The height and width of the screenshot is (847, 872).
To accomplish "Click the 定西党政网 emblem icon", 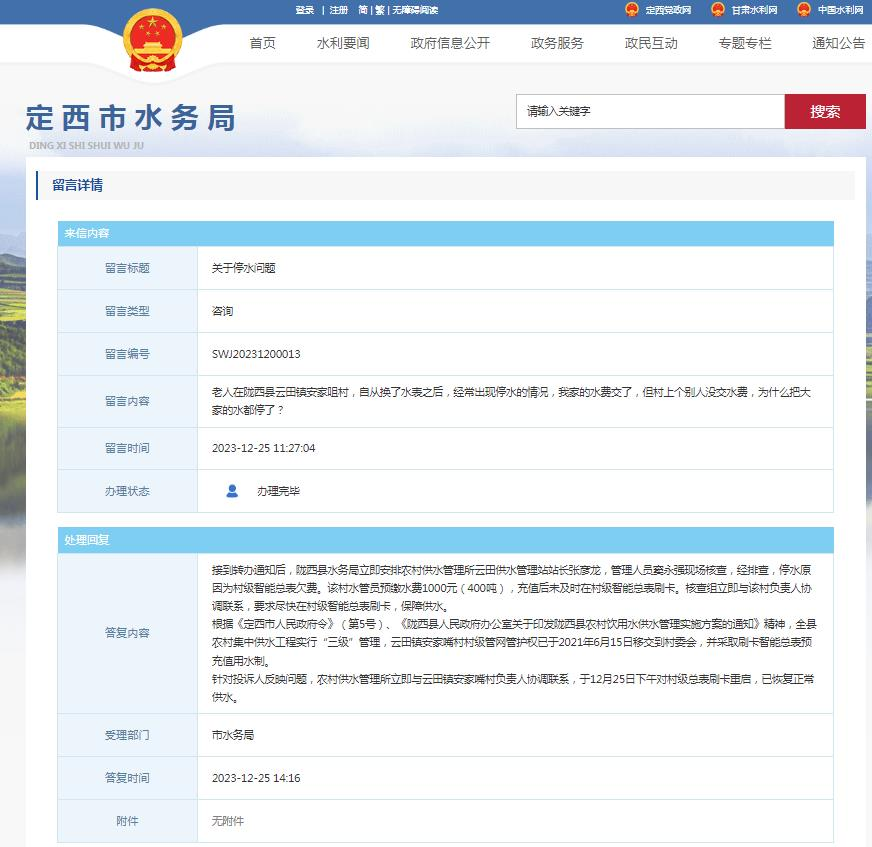I will pyautogui.click(x=631, y=10).
